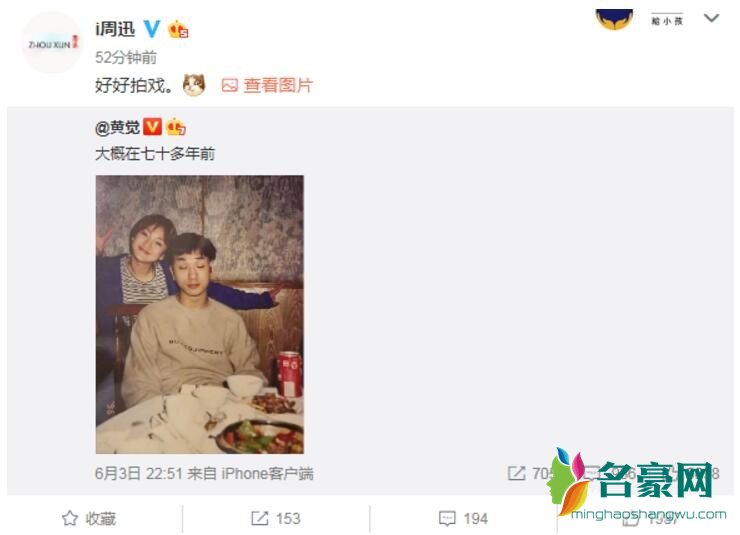Click the picture icon before 查看图片
The height and width of the screenshot is (535, 740).
pyautogui.click(x=229, y=85)
